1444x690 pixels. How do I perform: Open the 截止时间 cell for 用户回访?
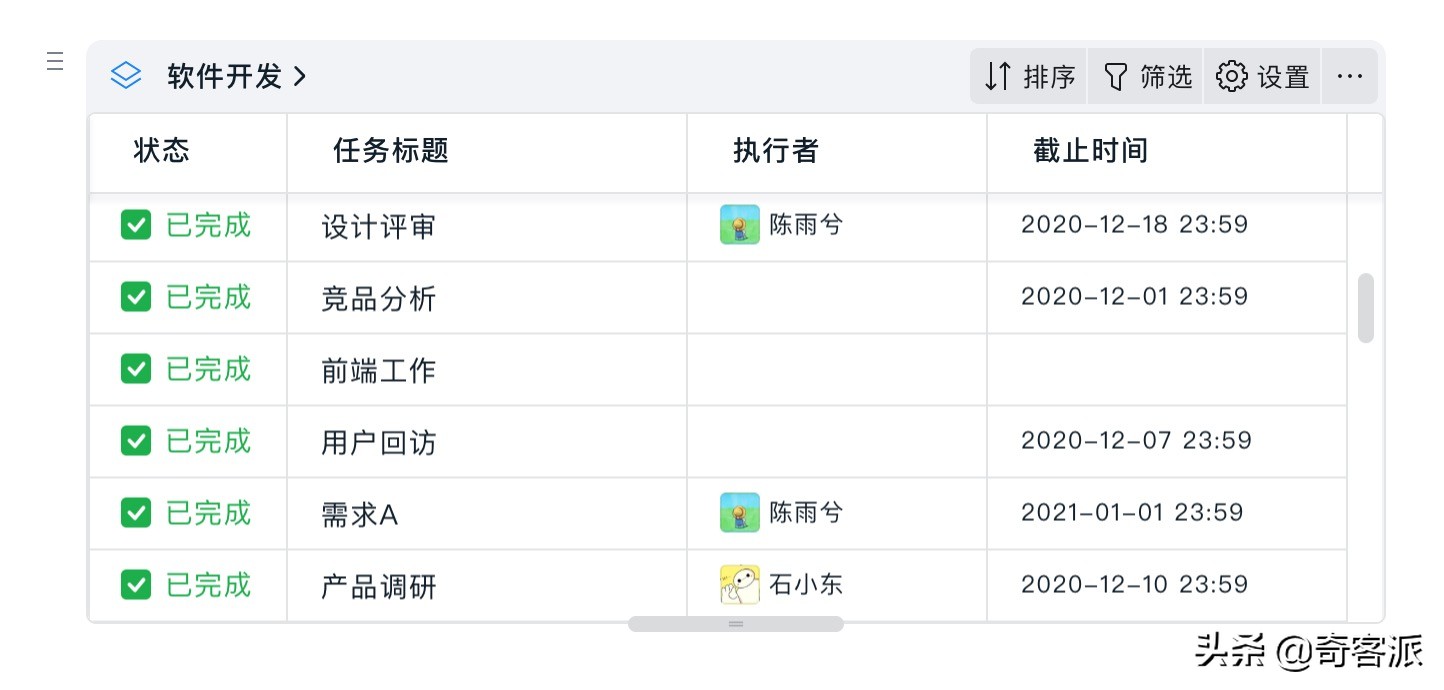tap(1167, 441)
